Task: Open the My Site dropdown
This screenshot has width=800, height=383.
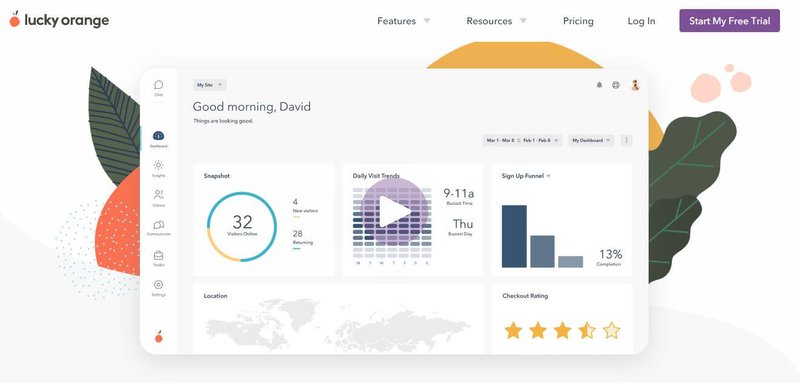Action: [x=210, y=85]
